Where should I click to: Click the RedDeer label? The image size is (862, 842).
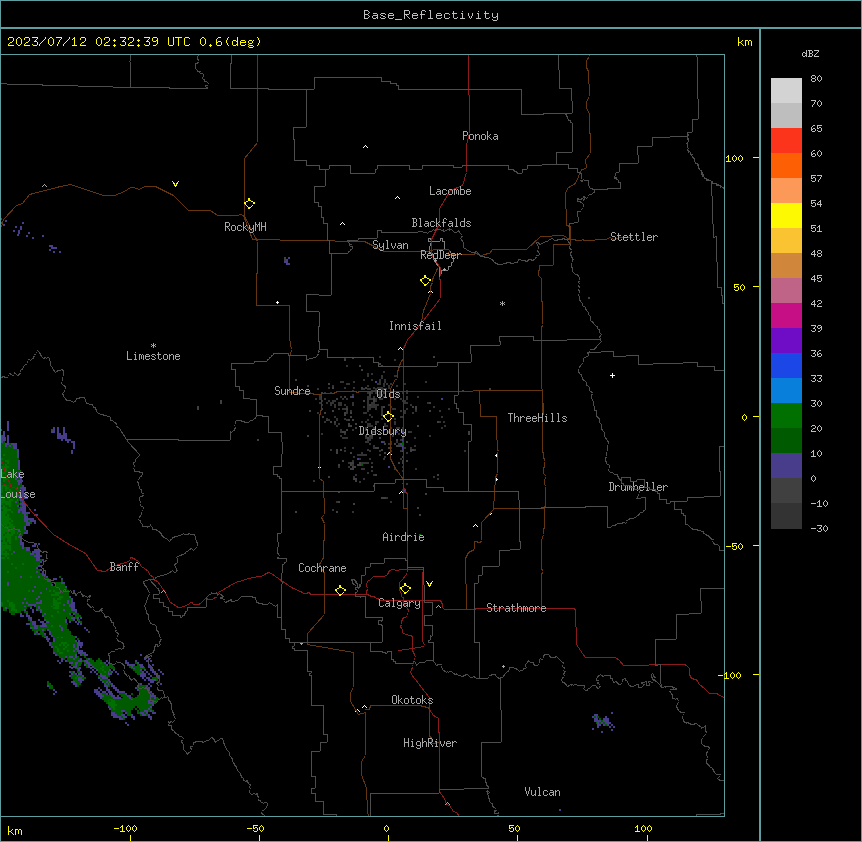click(440, 255)
